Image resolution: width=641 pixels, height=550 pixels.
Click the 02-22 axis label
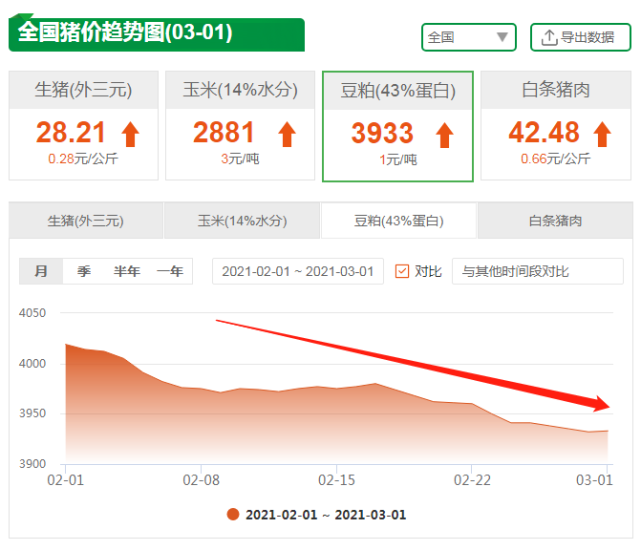[472, 480]
